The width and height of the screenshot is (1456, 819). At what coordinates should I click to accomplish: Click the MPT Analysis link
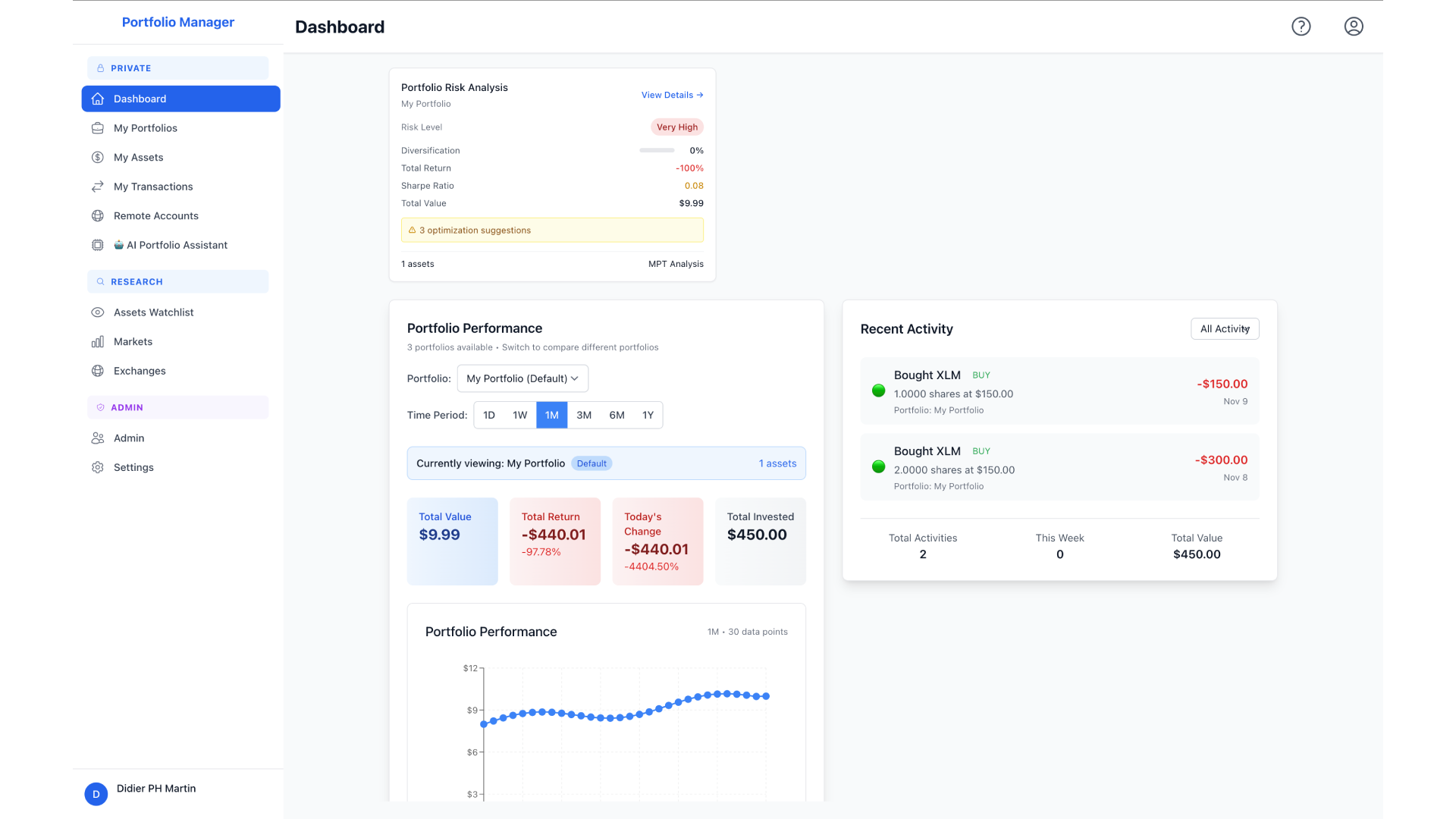(x=675, y=264)
